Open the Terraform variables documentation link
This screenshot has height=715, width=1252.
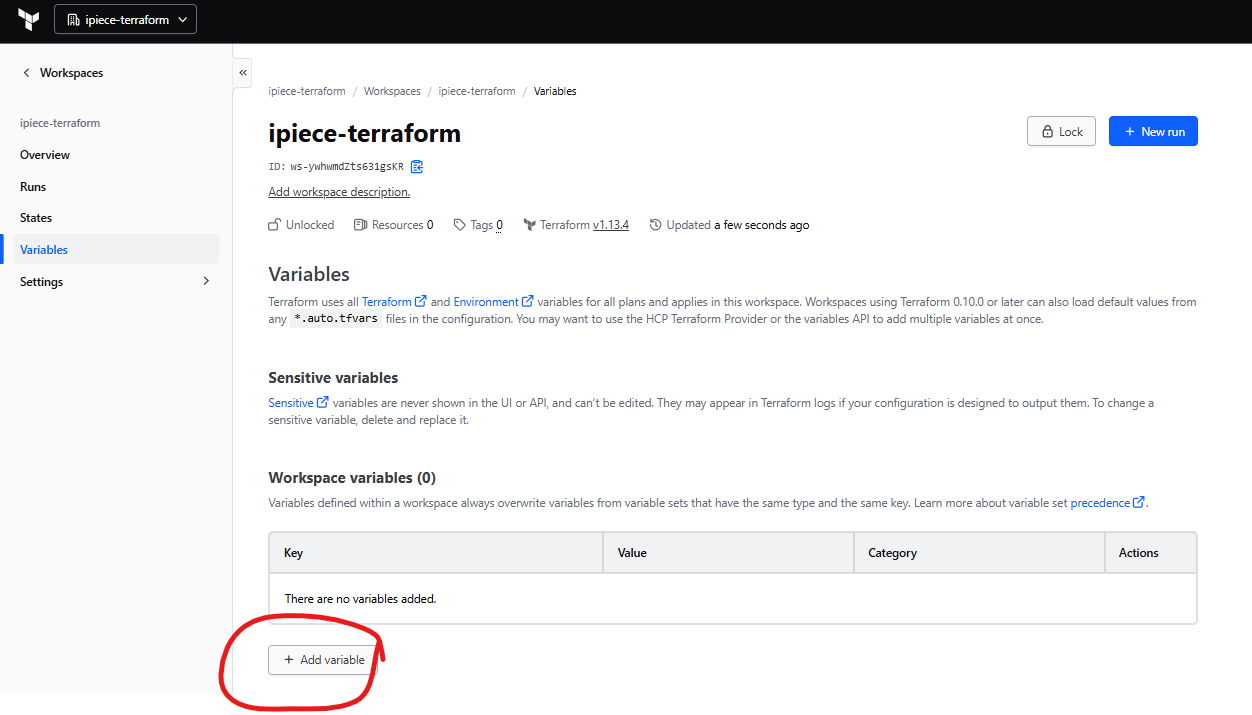(x=394, y=302)
